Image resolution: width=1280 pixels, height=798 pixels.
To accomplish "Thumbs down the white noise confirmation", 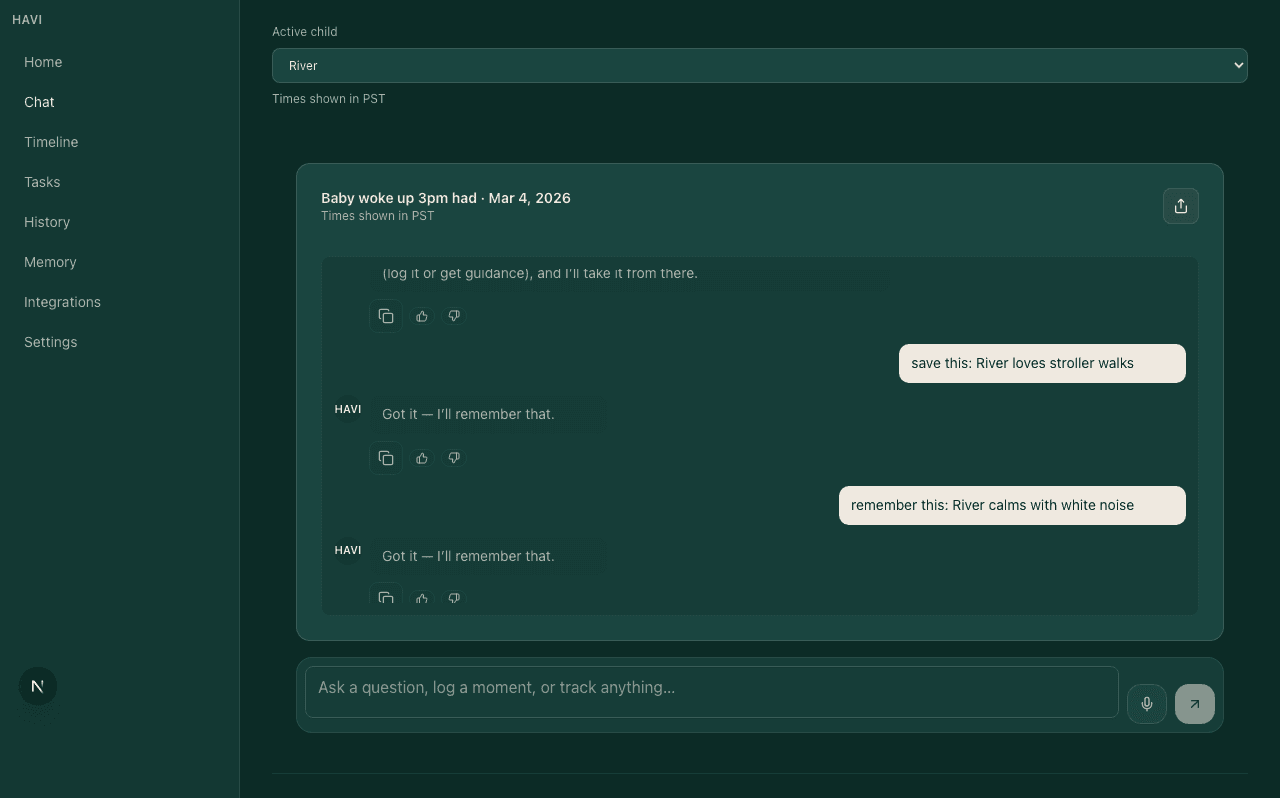I will click(x=453, y=598).
